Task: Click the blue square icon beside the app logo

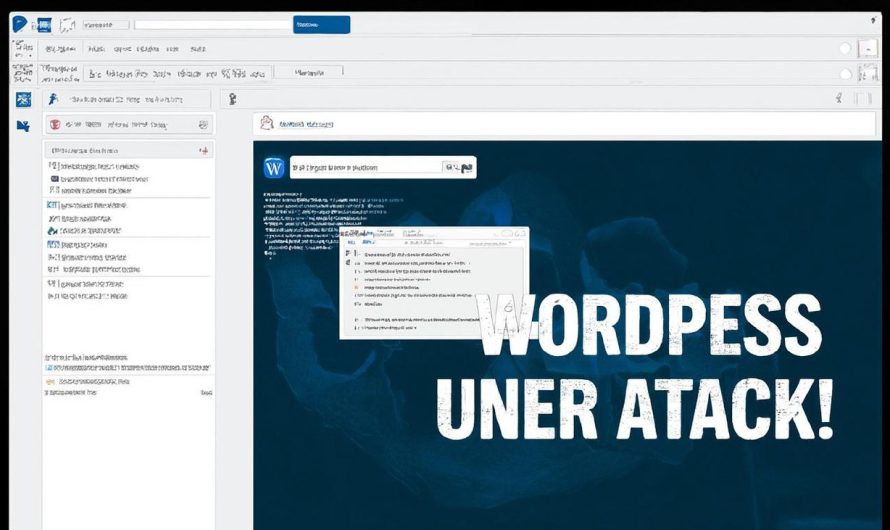Action: point(42,25)
